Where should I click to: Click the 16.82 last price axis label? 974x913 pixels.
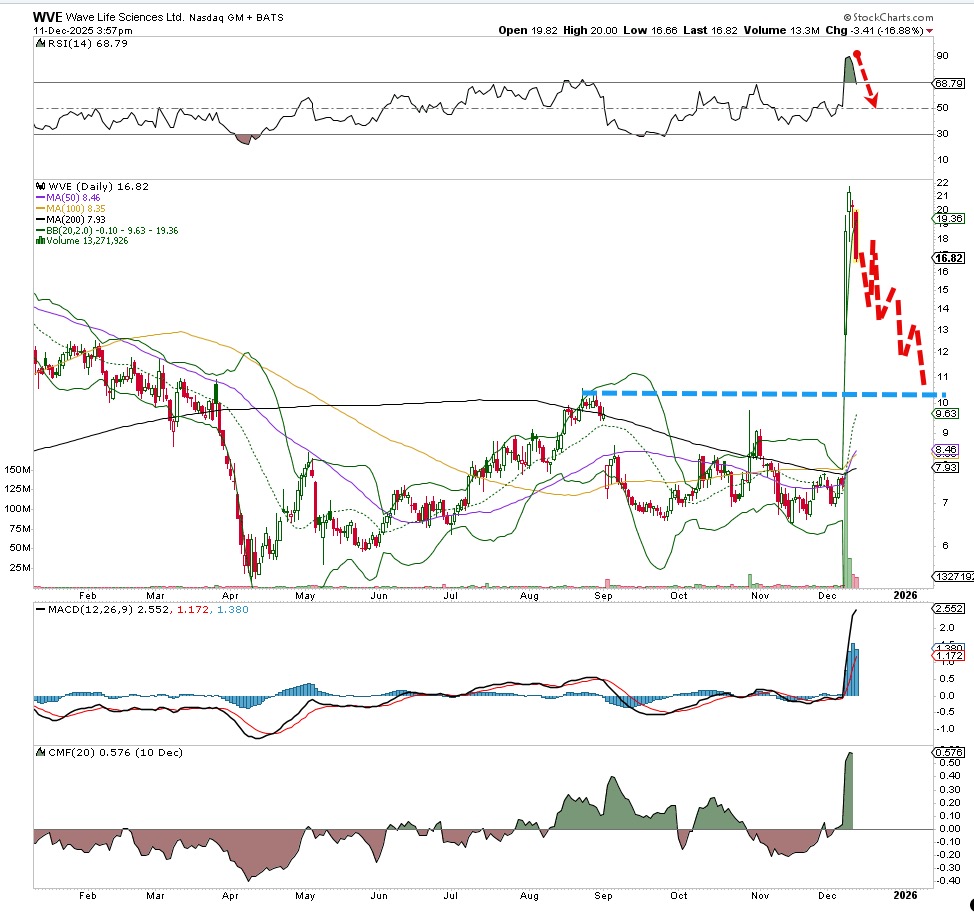pos(947,255)
